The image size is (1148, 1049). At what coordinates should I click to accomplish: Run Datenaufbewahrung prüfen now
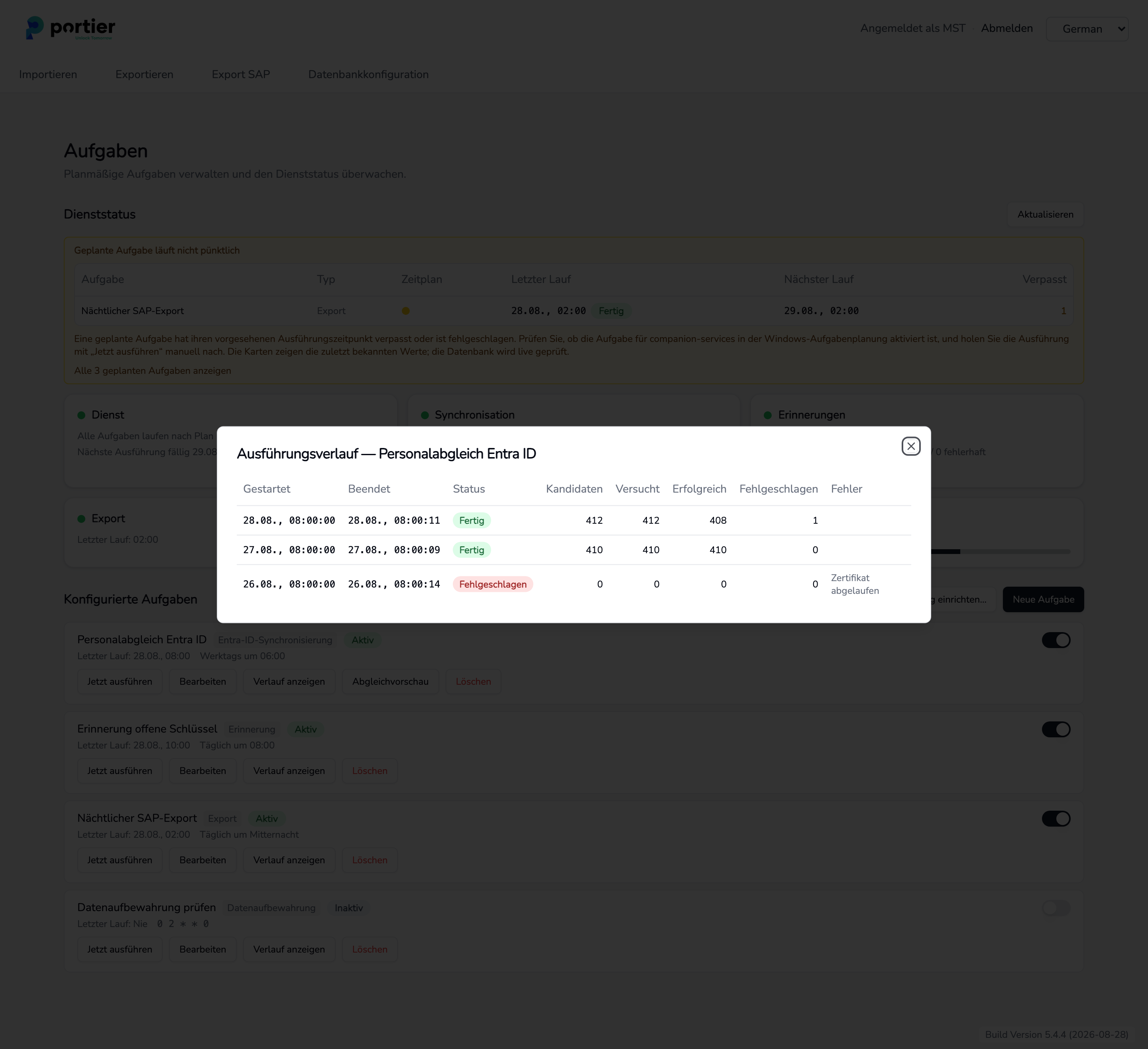120,949
